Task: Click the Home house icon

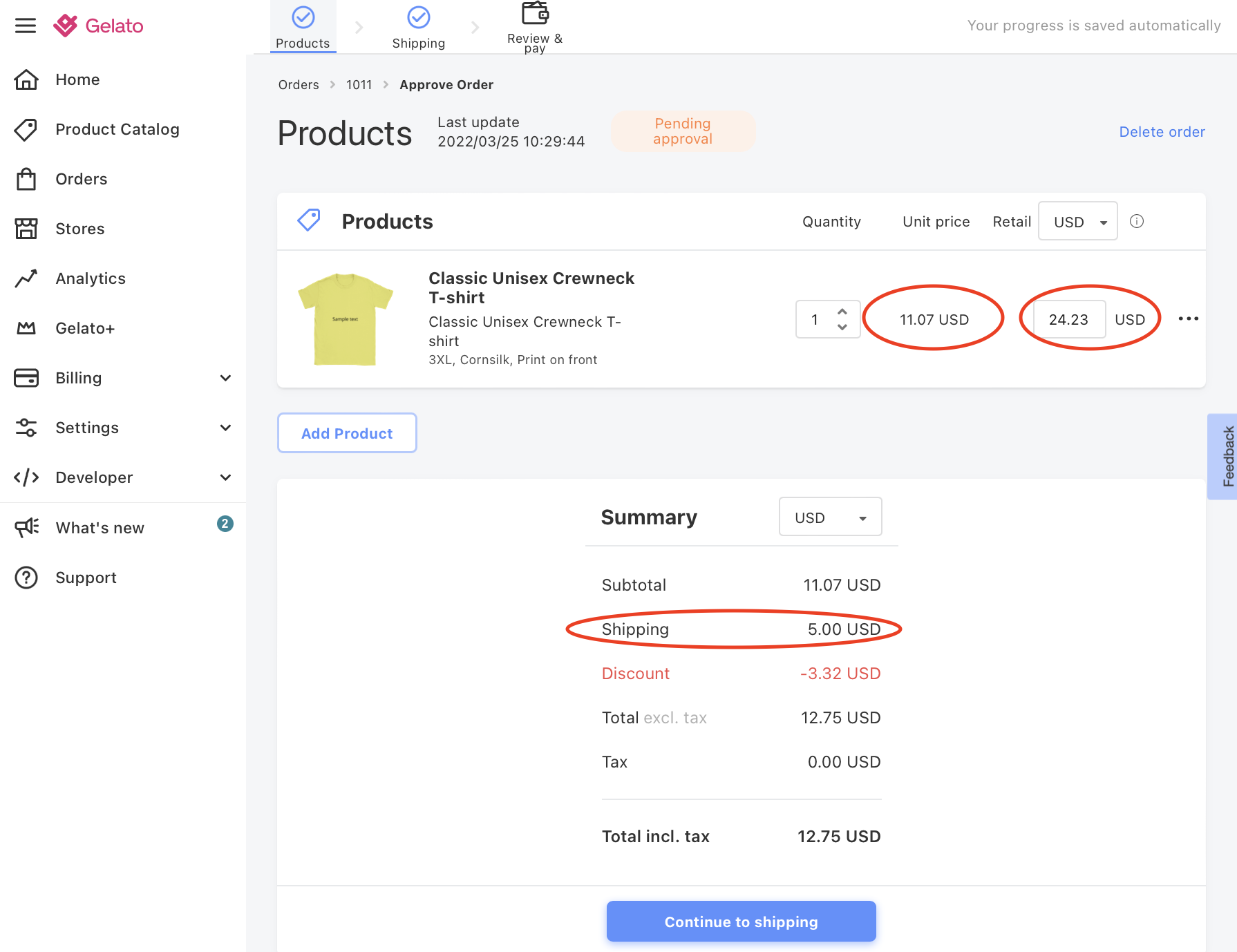Action: 26,79
